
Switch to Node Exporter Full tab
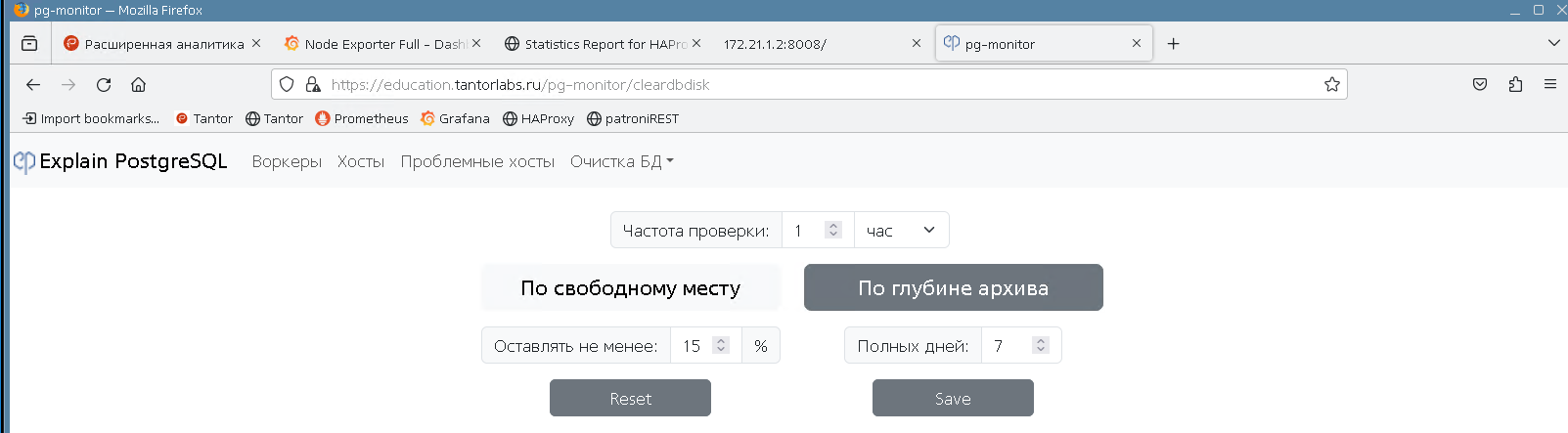pos(375,44)
